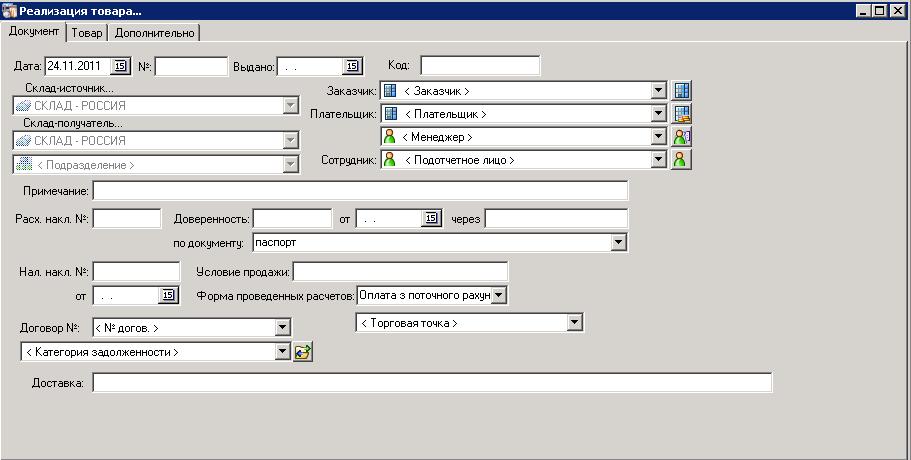
Task: Open calendar picker under Нал. накл. №
Action: pos(168,295)
